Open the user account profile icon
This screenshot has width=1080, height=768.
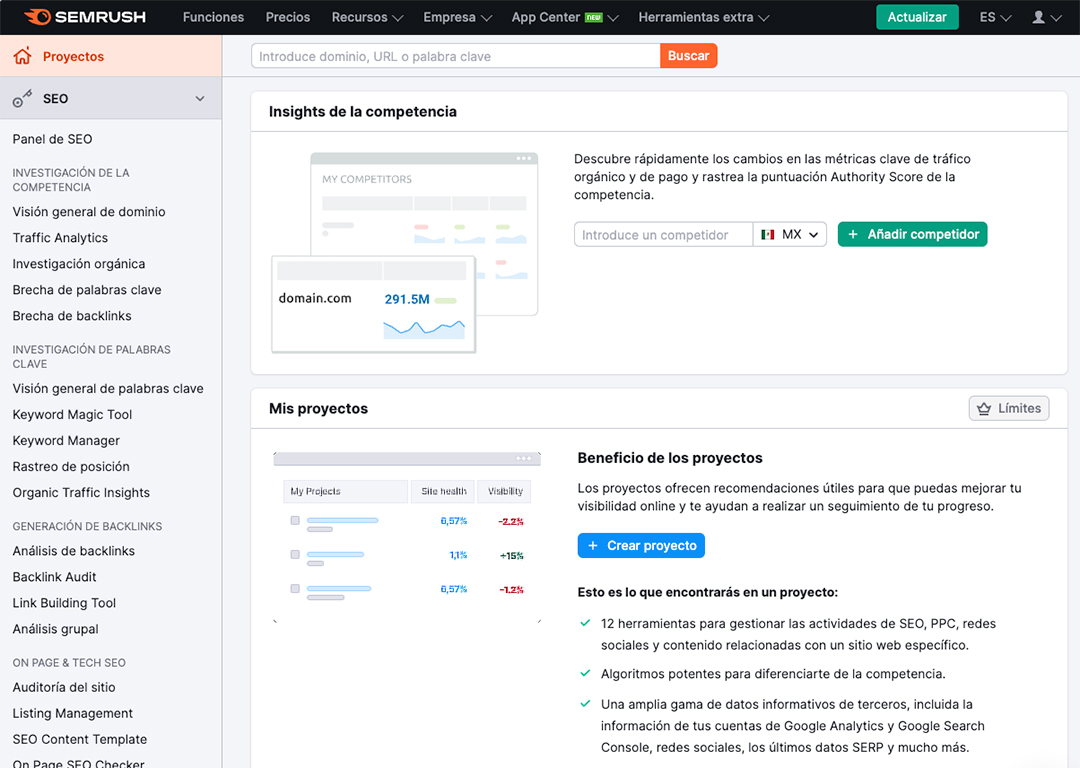coord(1038,17)
